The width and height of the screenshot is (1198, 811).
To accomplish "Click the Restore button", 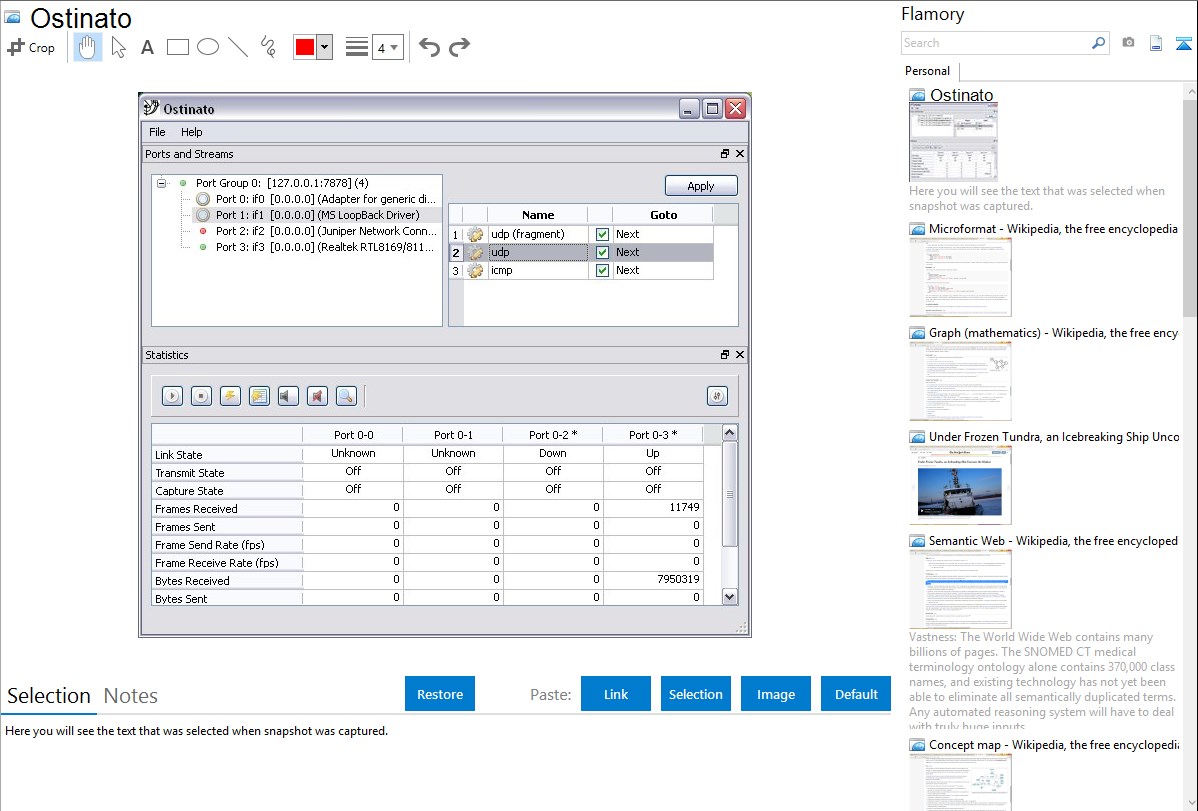I will [x=440, y=694].
